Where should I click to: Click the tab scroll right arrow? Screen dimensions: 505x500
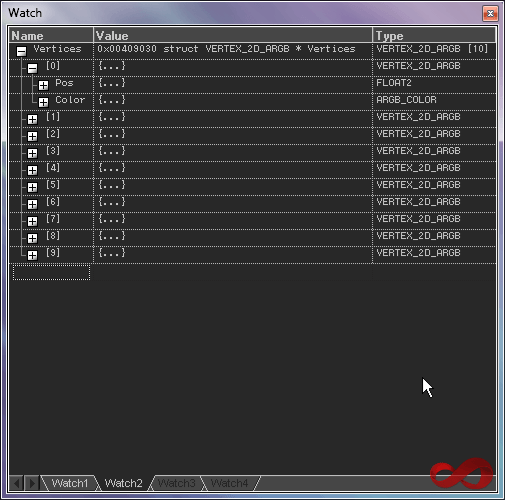coord(32,483)
